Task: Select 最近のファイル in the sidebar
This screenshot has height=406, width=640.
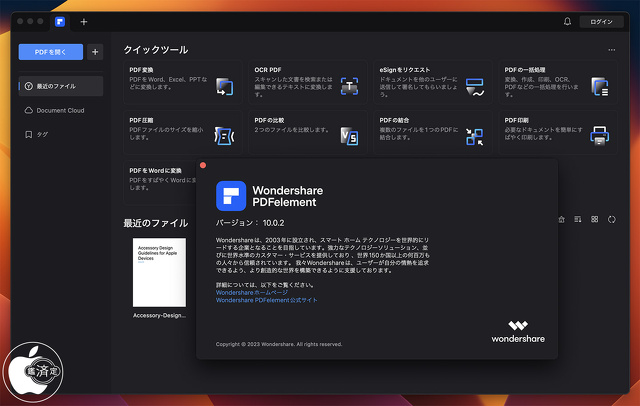Action: pyautogui.click(x=61, y=86)
